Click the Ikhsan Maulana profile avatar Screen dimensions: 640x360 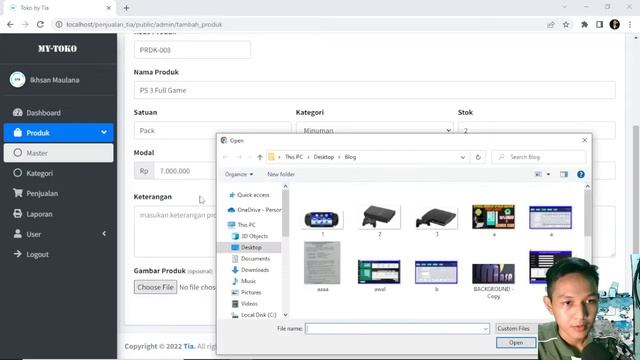(x=18, y=80)
